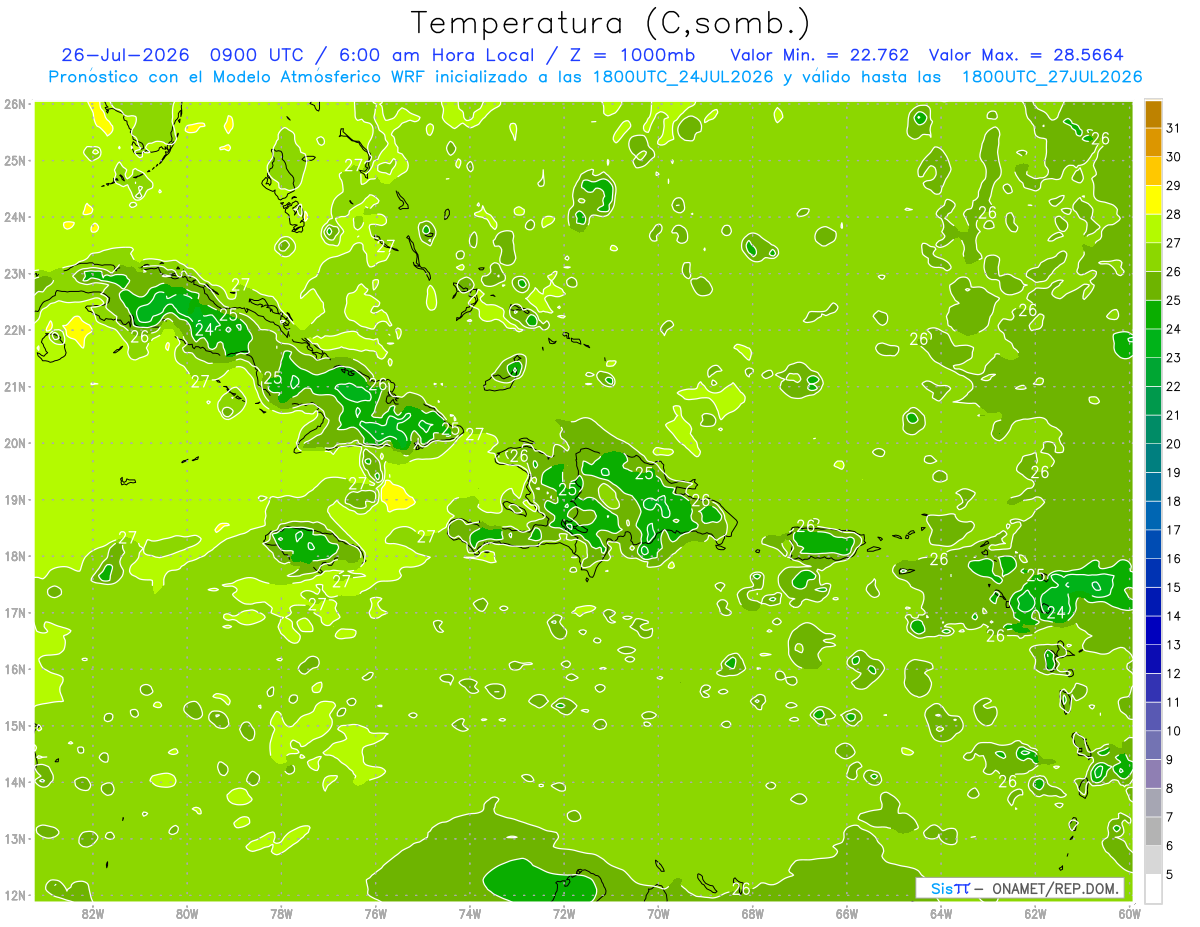This screenshot has width=1200, height=927.
Task: Click the "15" color scale label
Action: coord(1174,587)
